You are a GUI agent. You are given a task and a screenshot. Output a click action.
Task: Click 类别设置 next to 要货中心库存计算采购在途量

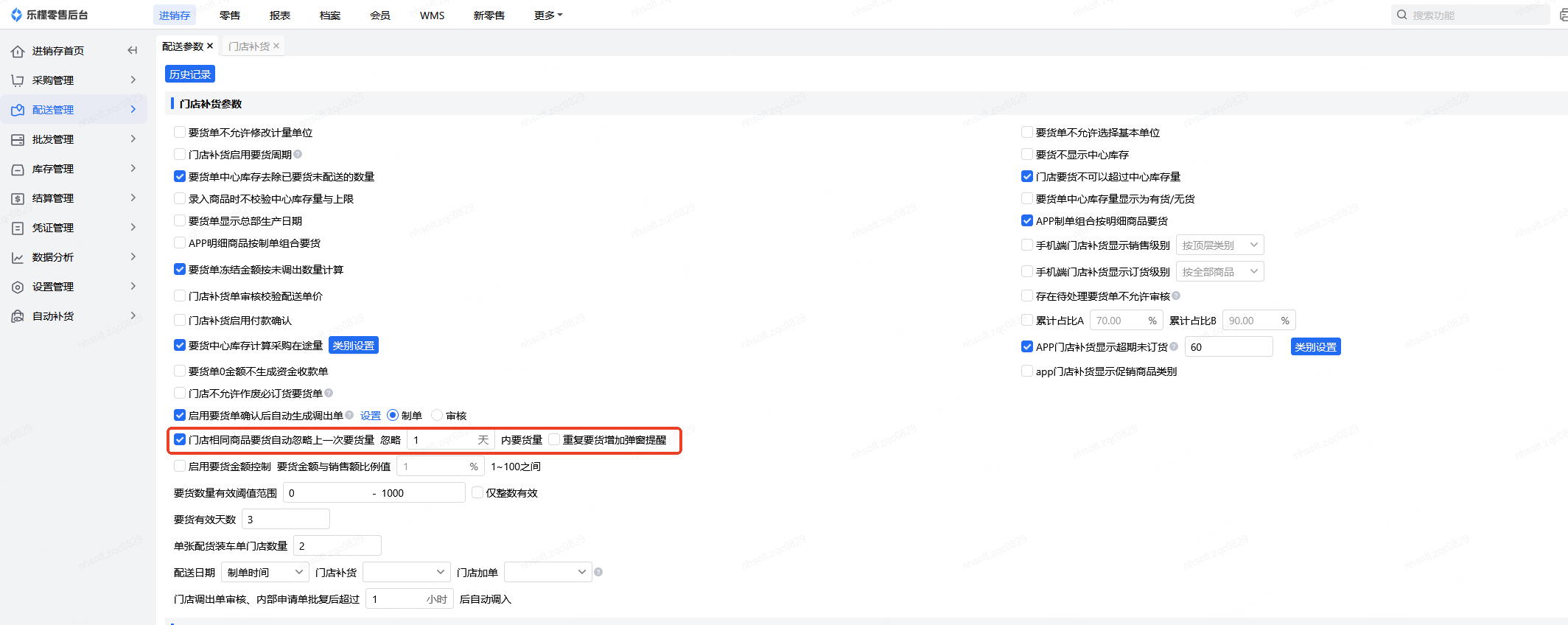pyautogui.click(x=354, y=345)
